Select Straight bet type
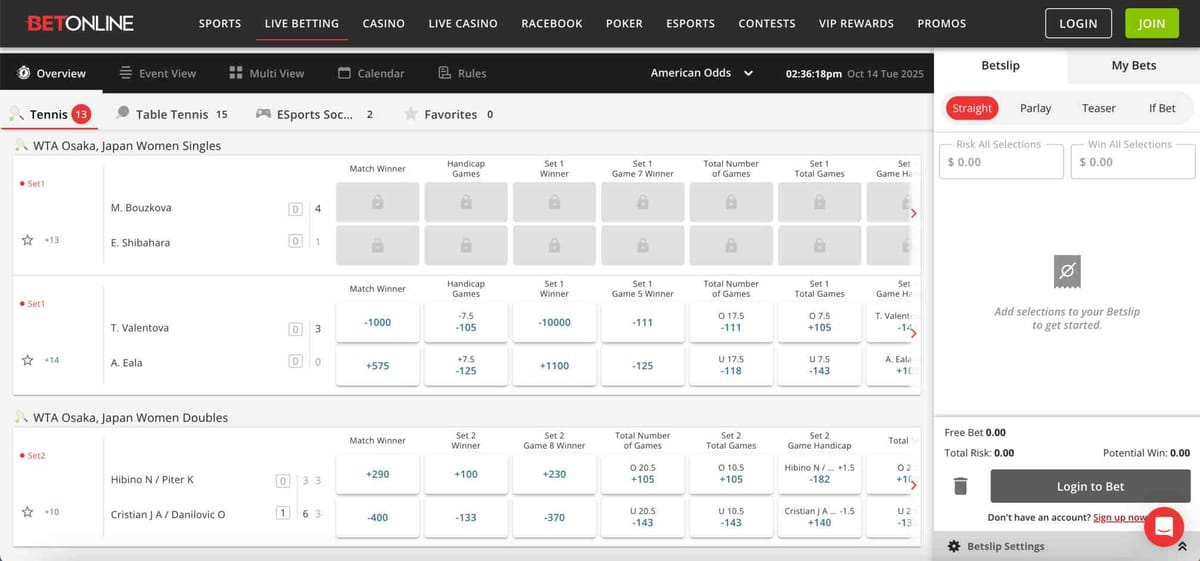Viewport: 1200px width, 561px height. pos(972,108)
